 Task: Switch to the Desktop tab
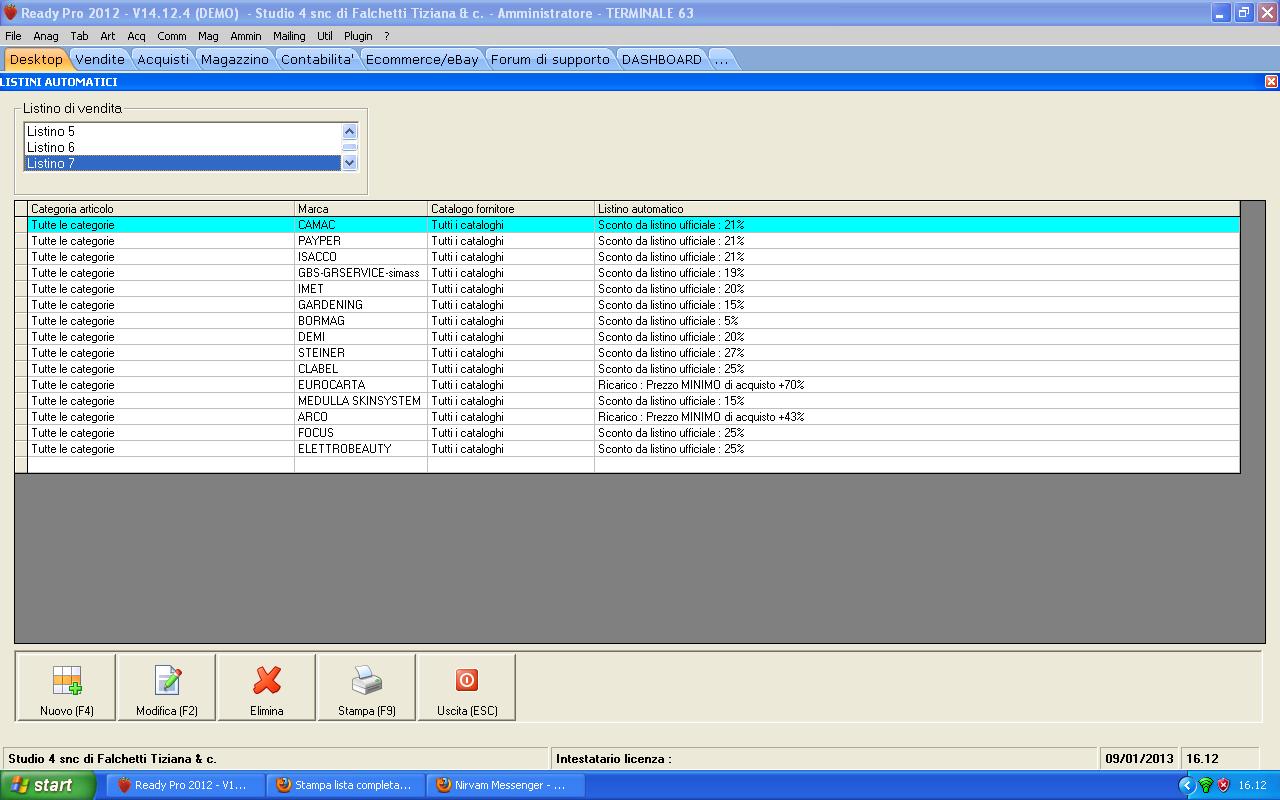36,59
